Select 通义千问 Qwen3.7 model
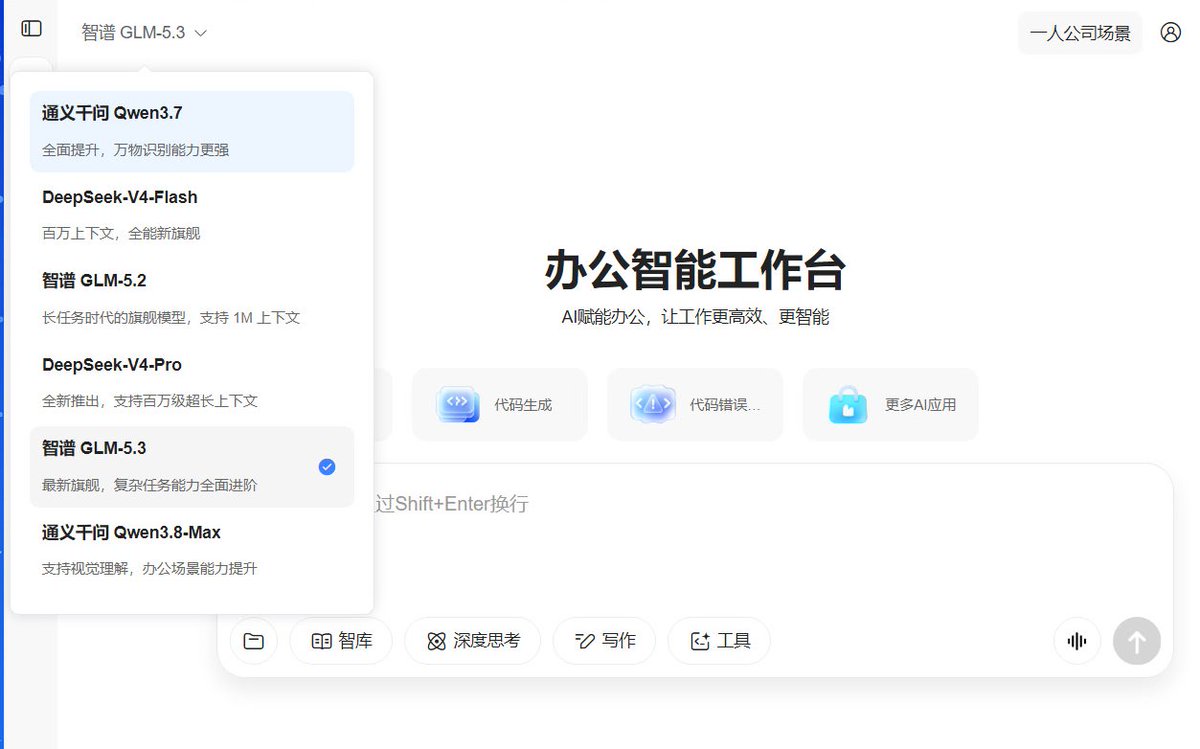Image resolution: width=1200 pixels, height=749 pixels. pos(192,131)
